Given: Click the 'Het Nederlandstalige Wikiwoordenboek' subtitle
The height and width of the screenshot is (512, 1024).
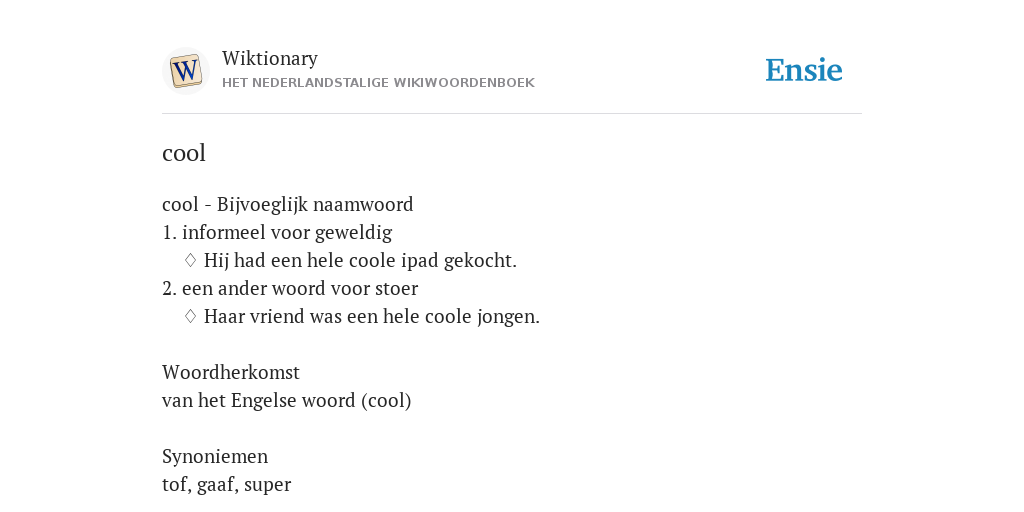Looking at the screenshot, I should 378,83.
